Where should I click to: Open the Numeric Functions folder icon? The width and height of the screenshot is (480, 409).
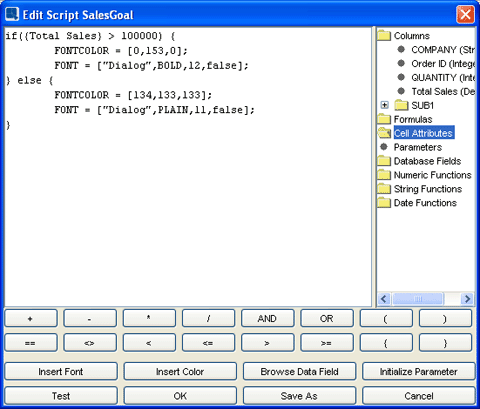384,175
